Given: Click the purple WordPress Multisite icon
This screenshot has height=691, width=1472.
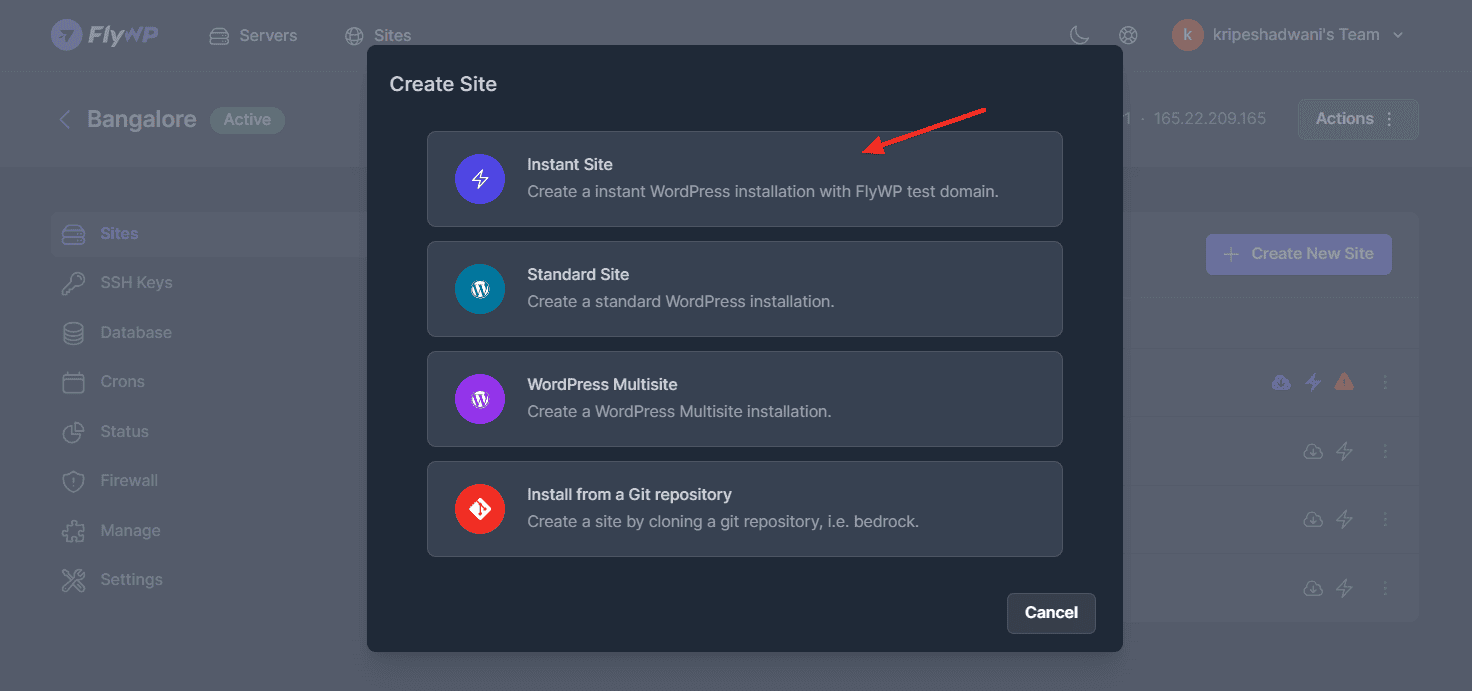Looking at the screenshot, I should [480, 399].
